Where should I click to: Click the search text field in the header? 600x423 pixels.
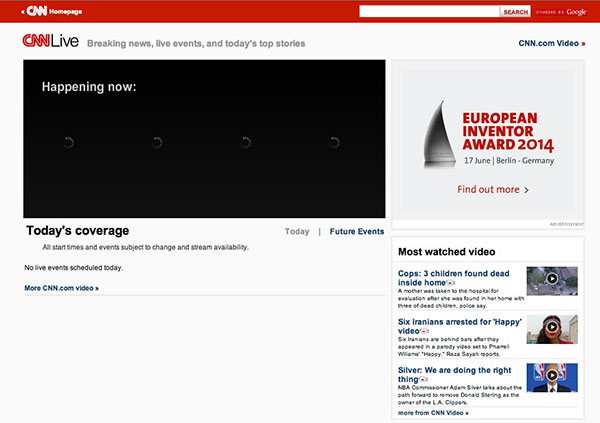pos(429,11)
